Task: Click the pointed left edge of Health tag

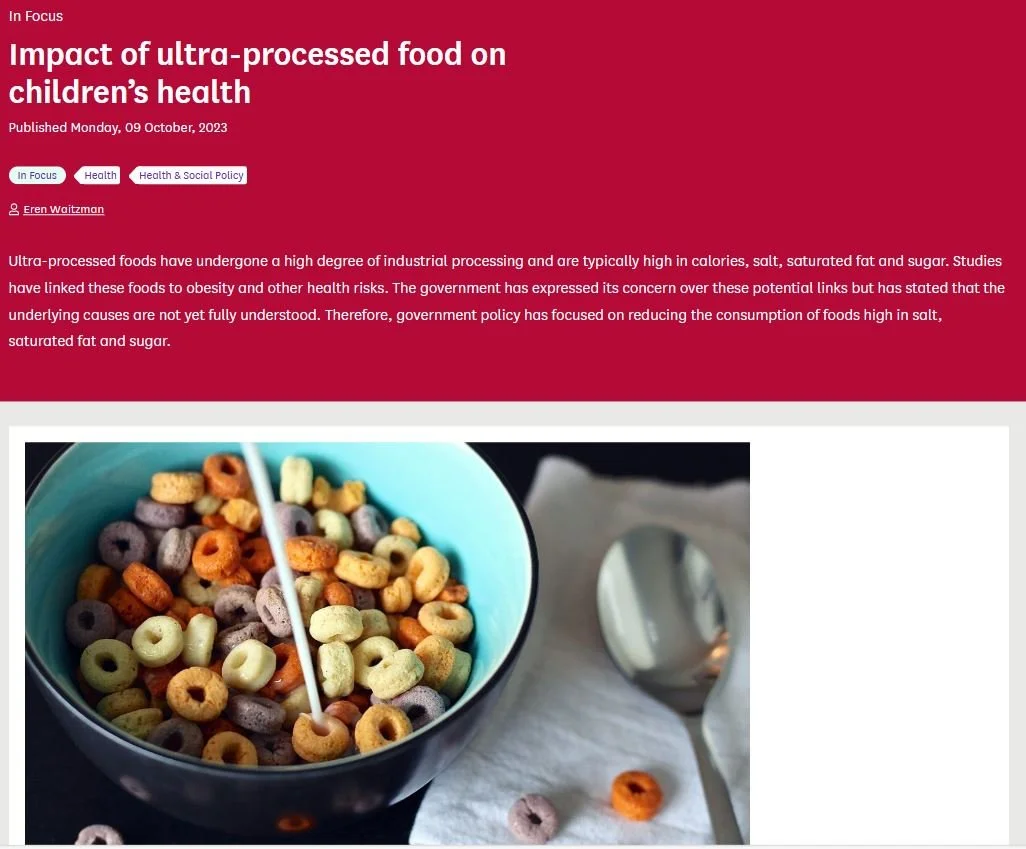Action: pos(78,175)
